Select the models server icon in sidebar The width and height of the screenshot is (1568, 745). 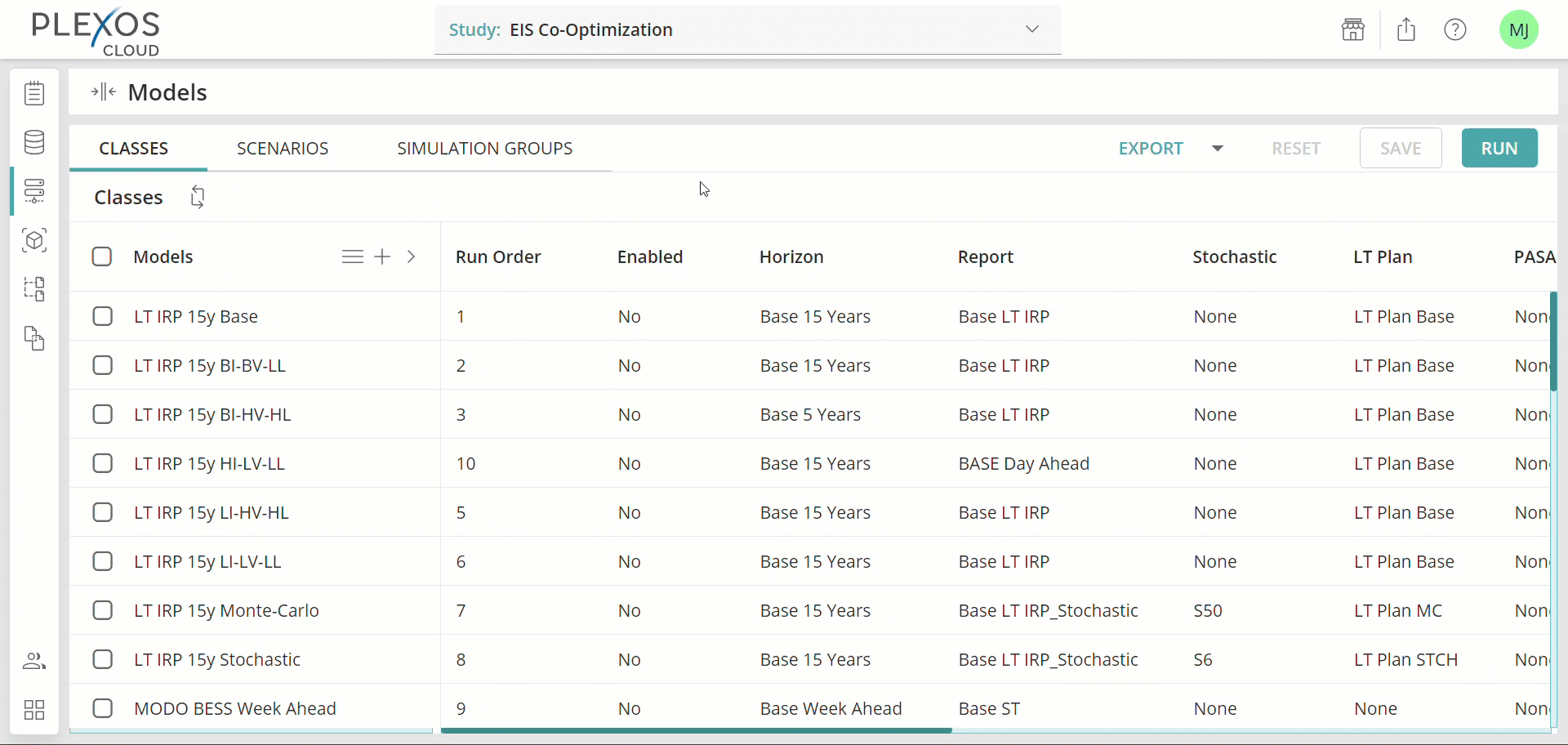click(x=34, y=191)
